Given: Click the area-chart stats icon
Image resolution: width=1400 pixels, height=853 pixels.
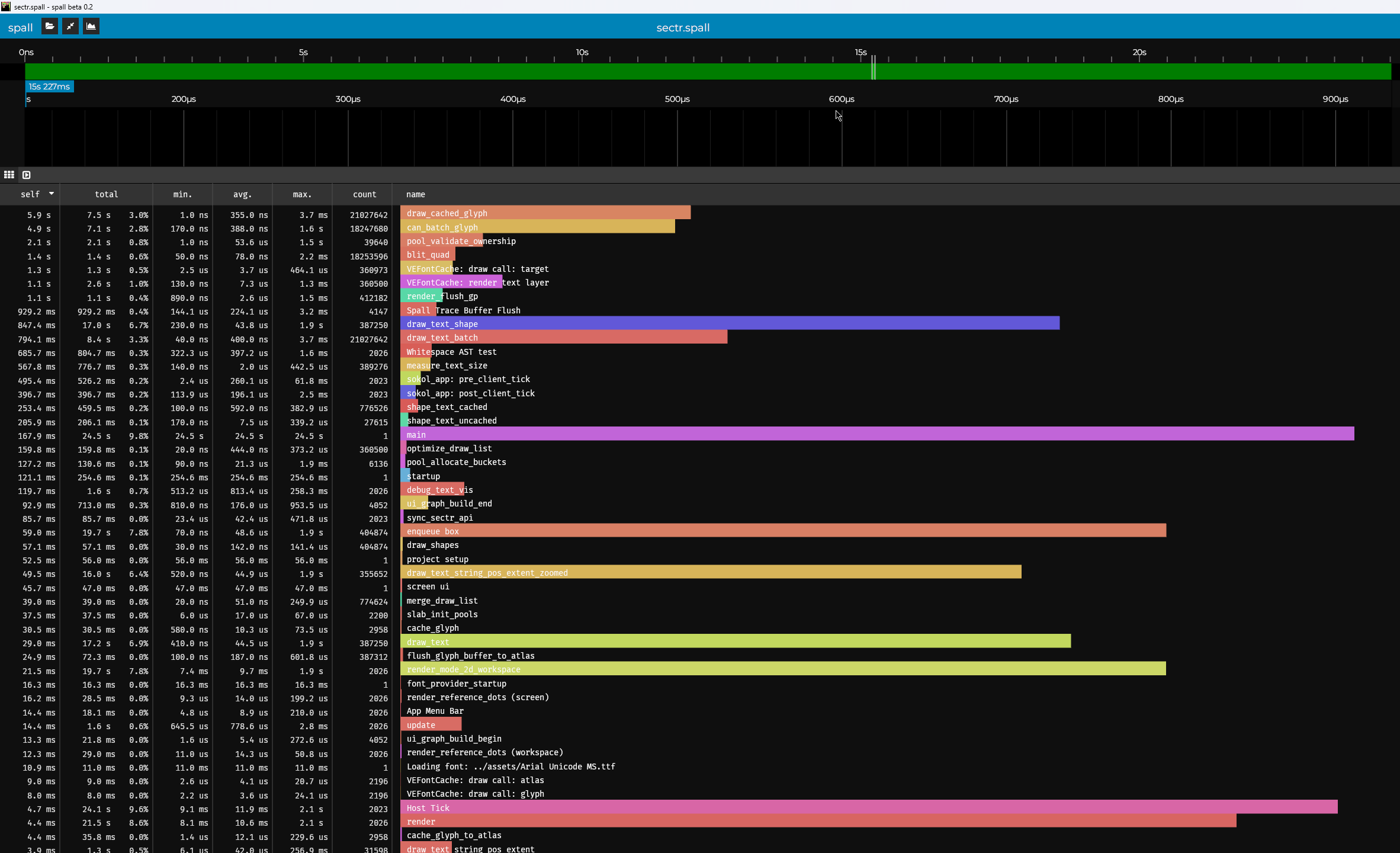Looking at the screenshot, I should coord(91,27).
